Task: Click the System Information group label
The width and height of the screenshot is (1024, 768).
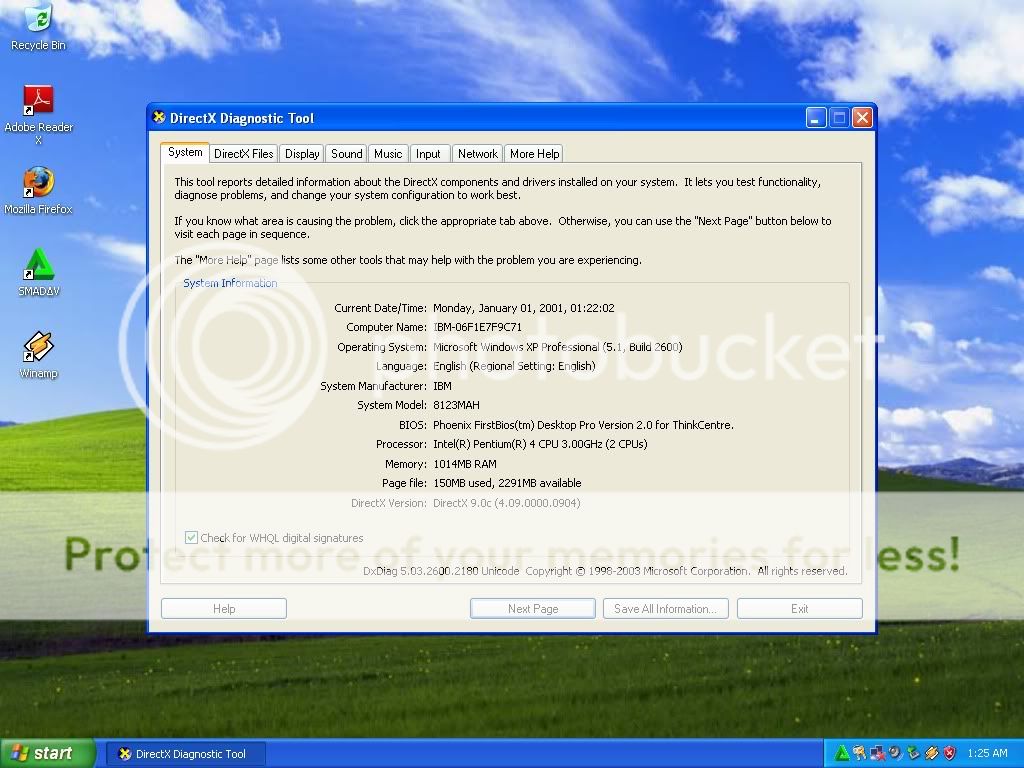Action: point(230,283)
